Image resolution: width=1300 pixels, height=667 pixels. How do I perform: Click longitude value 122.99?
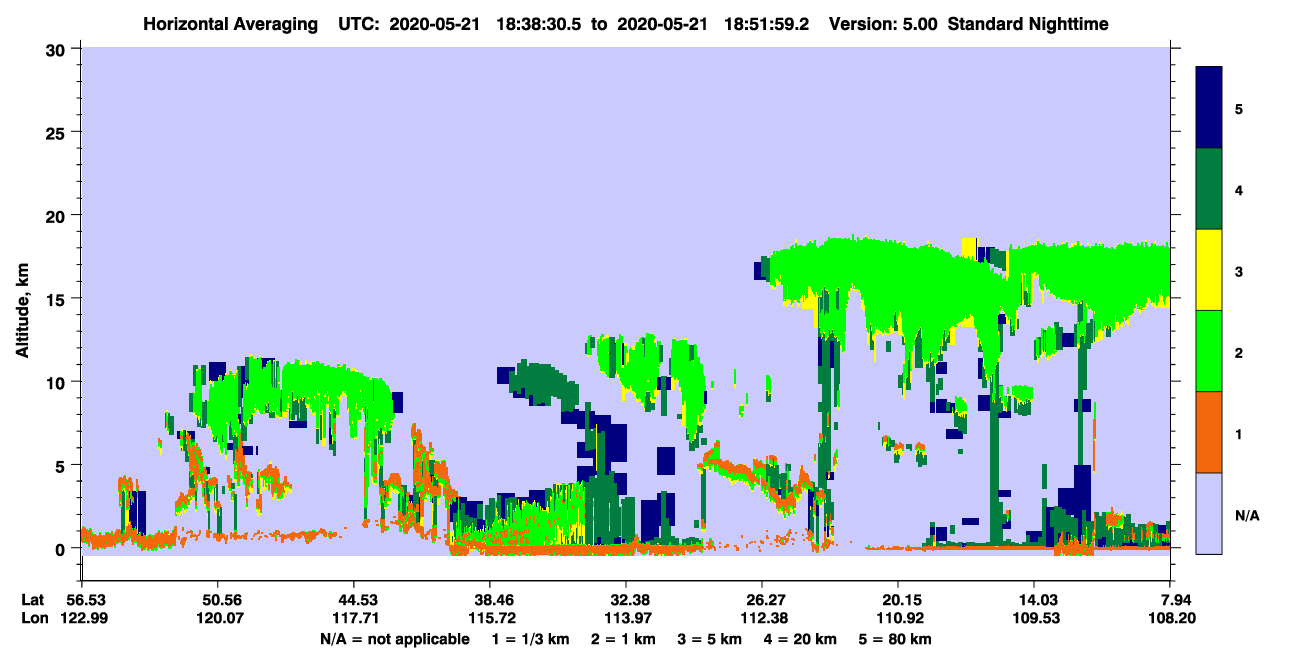(x=82, y=617)
